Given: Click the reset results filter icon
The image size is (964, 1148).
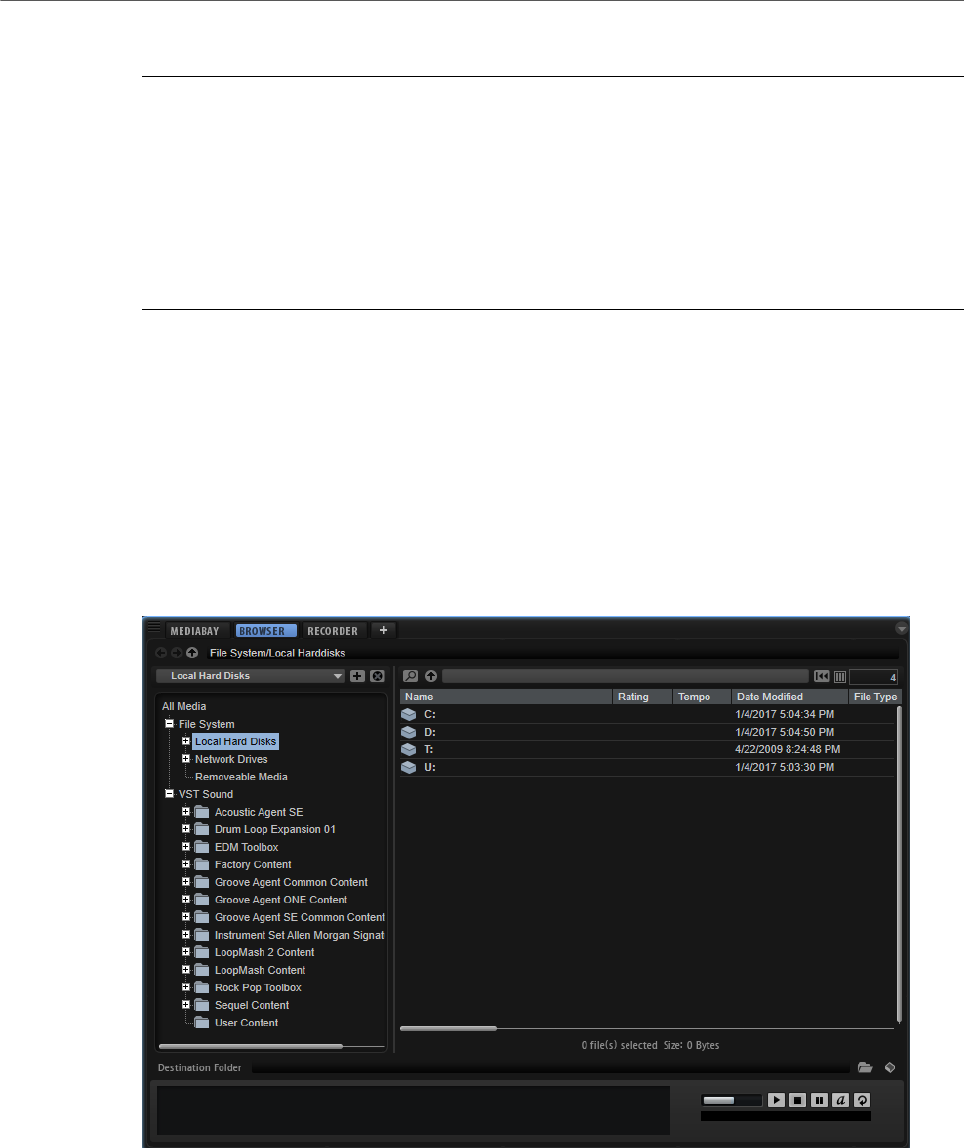Looking at the screenshot, I should [822, 676].
